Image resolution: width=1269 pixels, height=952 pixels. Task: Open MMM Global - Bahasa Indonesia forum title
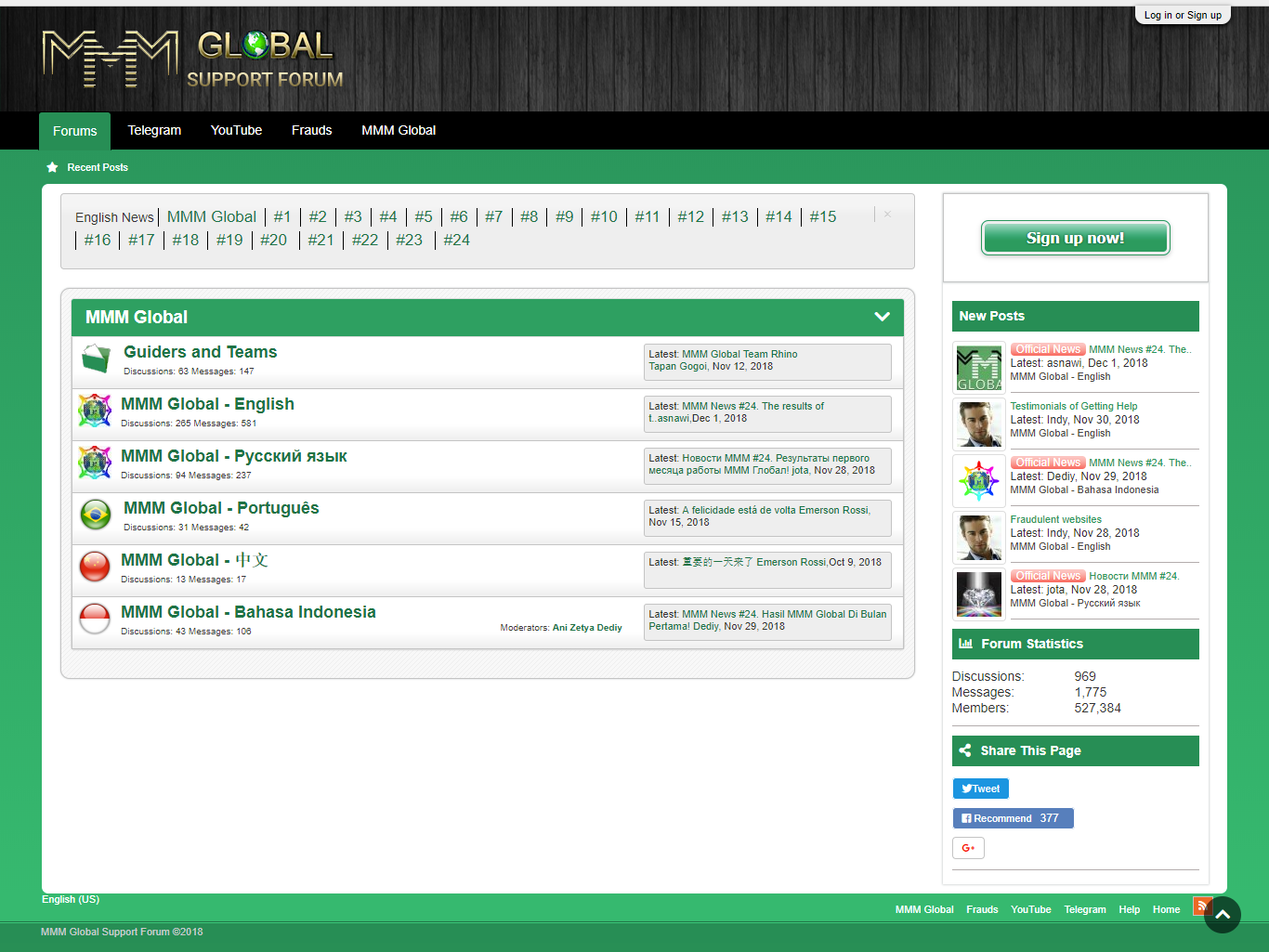click(x=248, y=612)
